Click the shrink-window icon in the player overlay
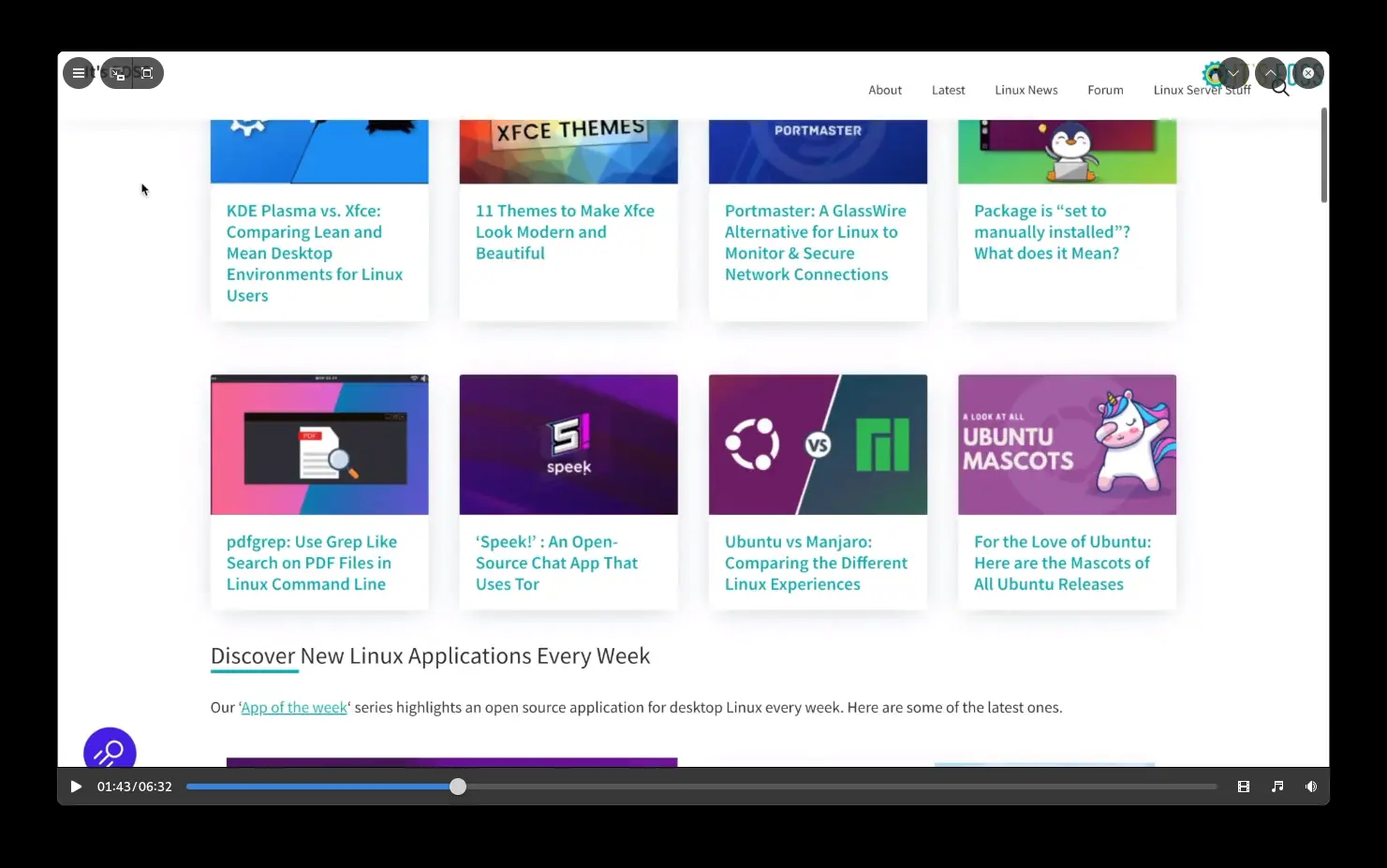This screenshot has width=1387, height=868. (118, 73)
